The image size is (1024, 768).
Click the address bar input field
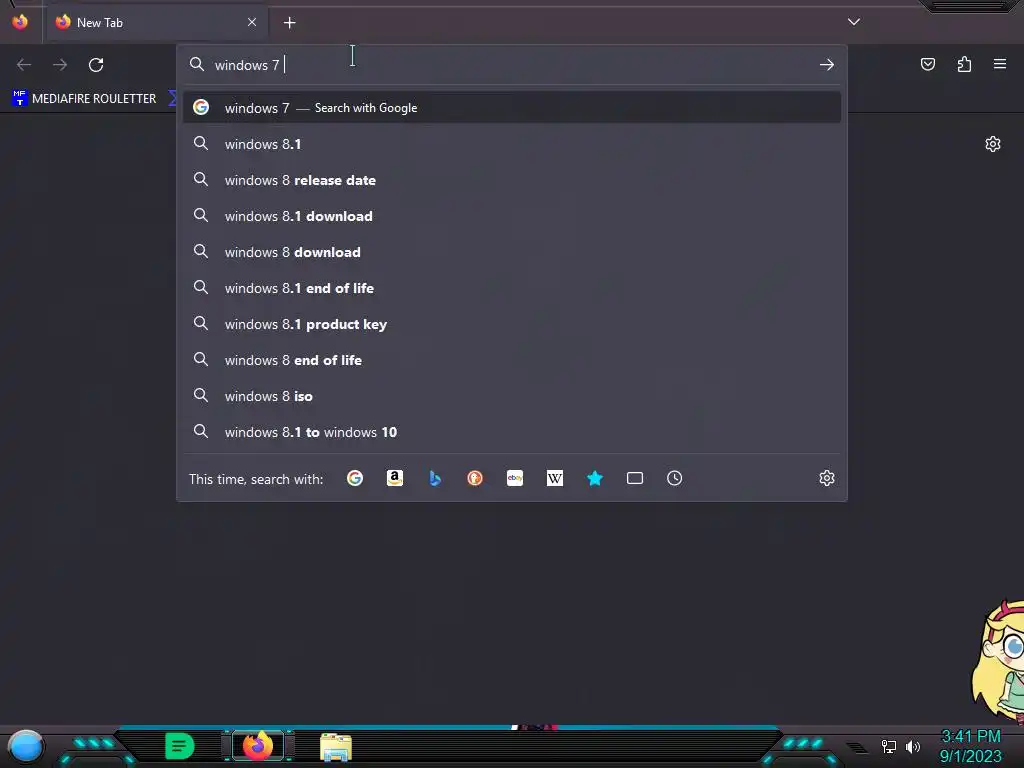512,65
